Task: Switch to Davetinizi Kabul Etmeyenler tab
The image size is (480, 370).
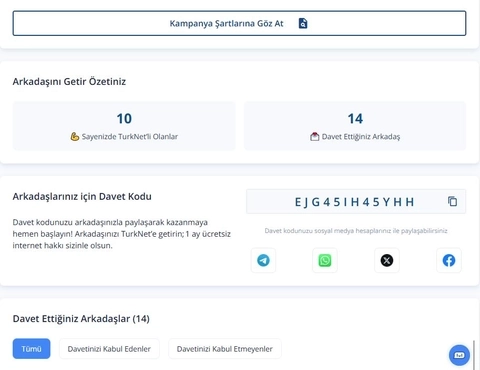Action: [x=225, y=349]
